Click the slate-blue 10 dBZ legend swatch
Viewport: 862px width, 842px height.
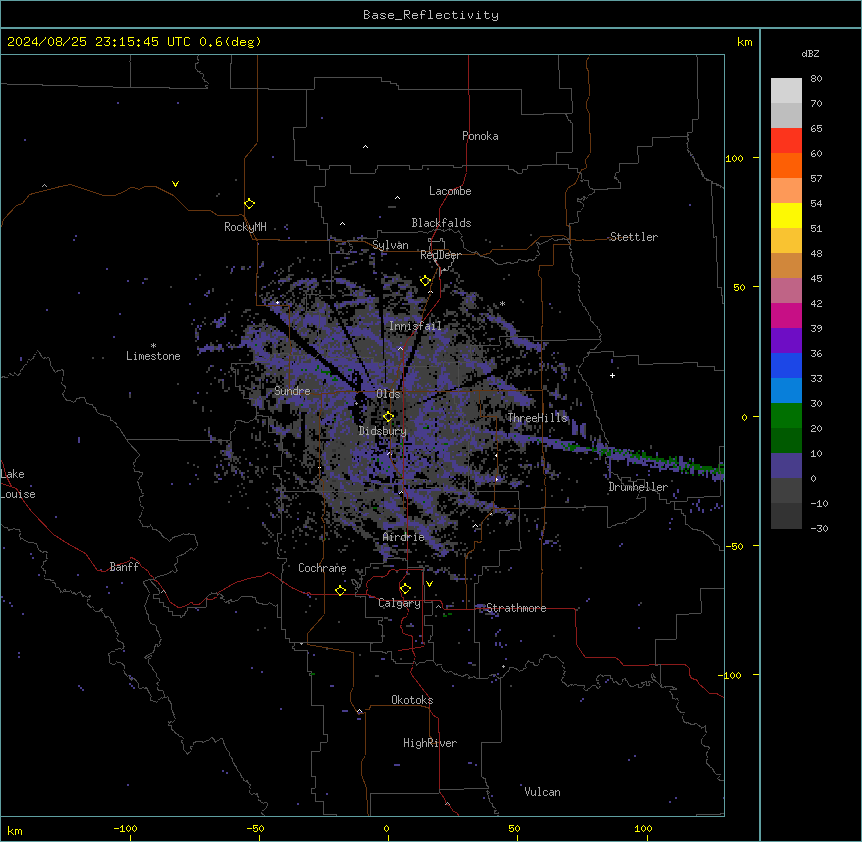tap(786, 466)
